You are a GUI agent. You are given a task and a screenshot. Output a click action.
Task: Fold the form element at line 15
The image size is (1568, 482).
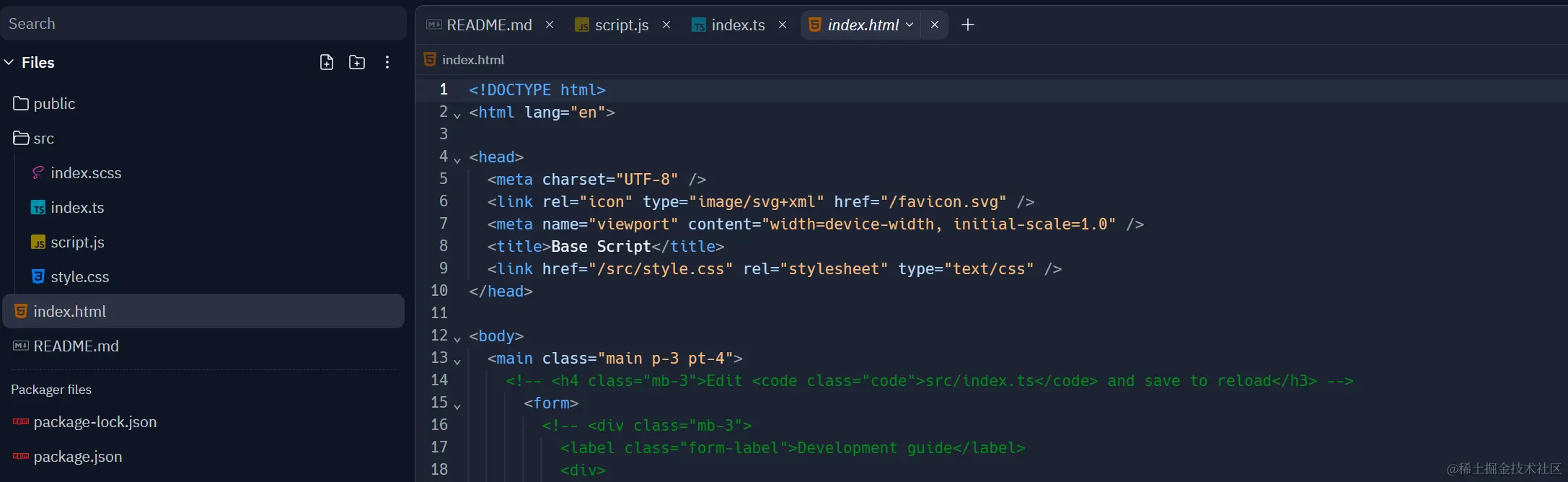pyautogui.click(x=457, y=406)
